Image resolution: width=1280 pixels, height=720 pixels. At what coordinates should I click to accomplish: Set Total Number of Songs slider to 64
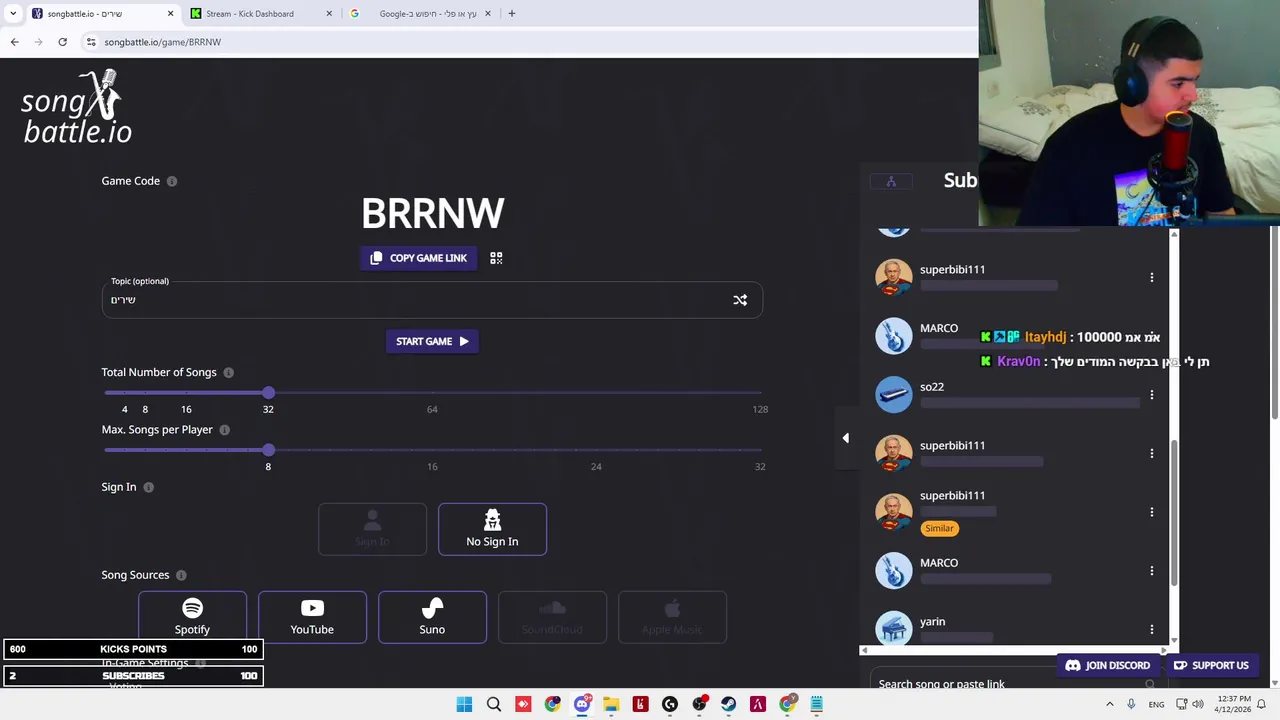432,393
